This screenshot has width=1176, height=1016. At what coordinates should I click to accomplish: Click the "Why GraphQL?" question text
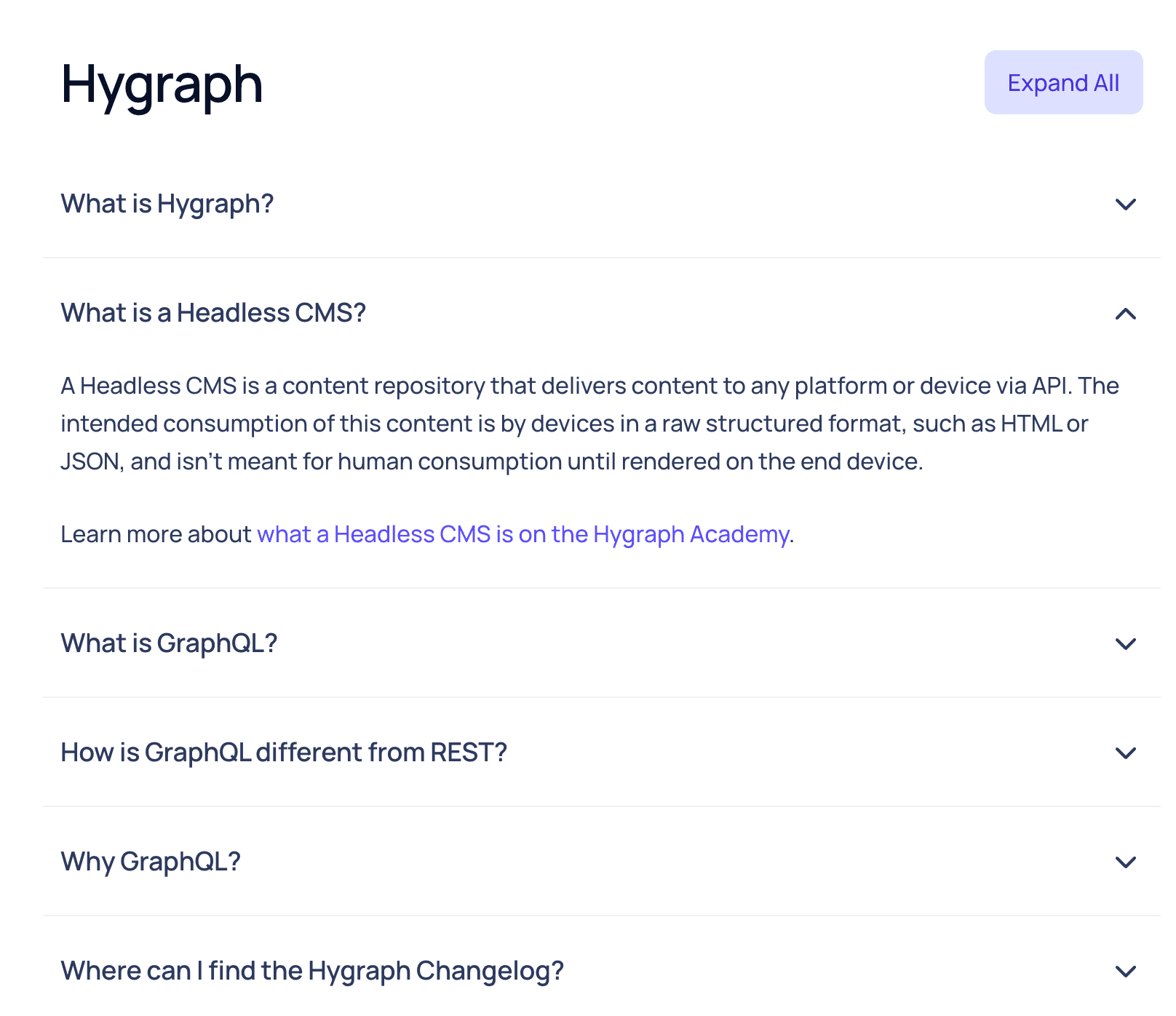click(150, 862)
